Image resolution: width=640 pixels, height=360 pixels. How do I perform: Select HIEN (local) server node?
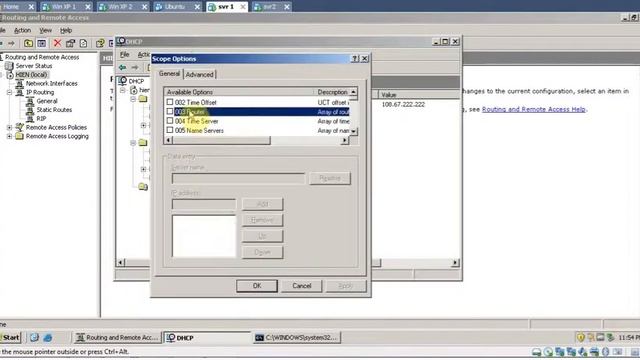pos(31,75)
